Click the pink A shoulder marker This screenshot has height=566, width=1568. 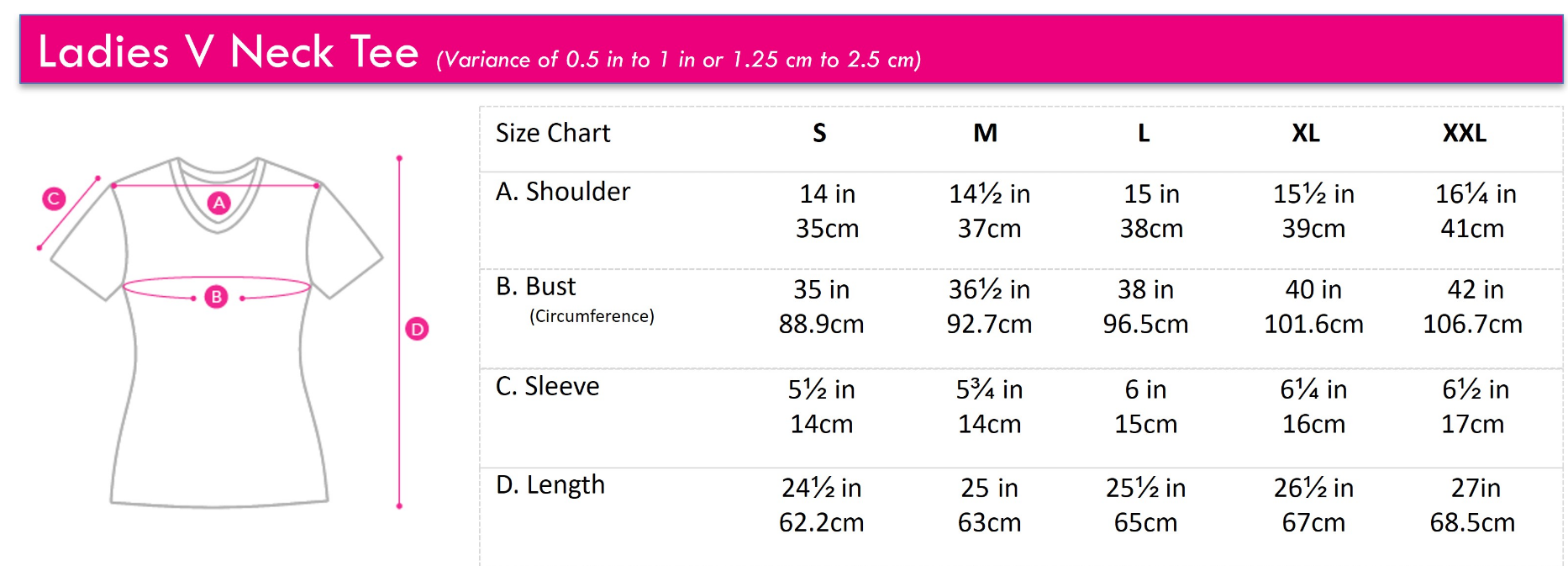pos(219,203)
